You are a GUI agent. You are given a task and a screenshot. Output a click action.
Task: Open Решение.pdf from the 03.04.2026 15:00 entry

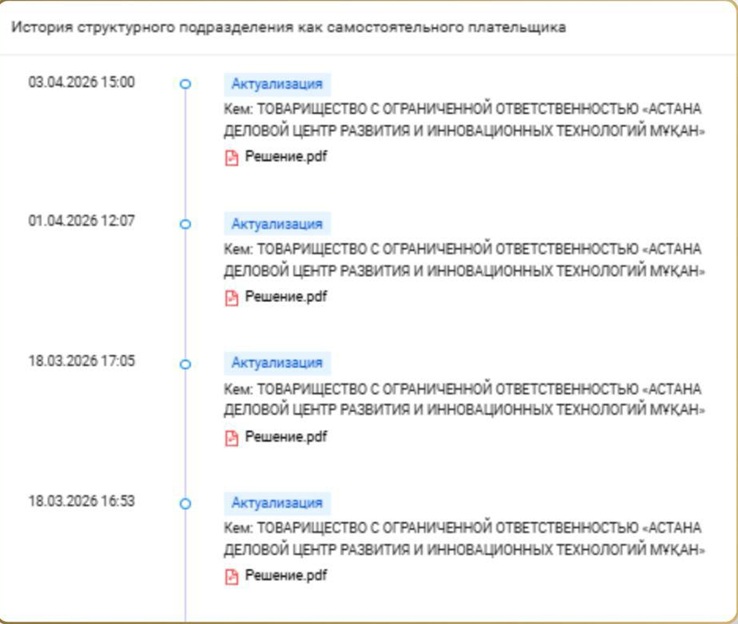coord(286,157)
